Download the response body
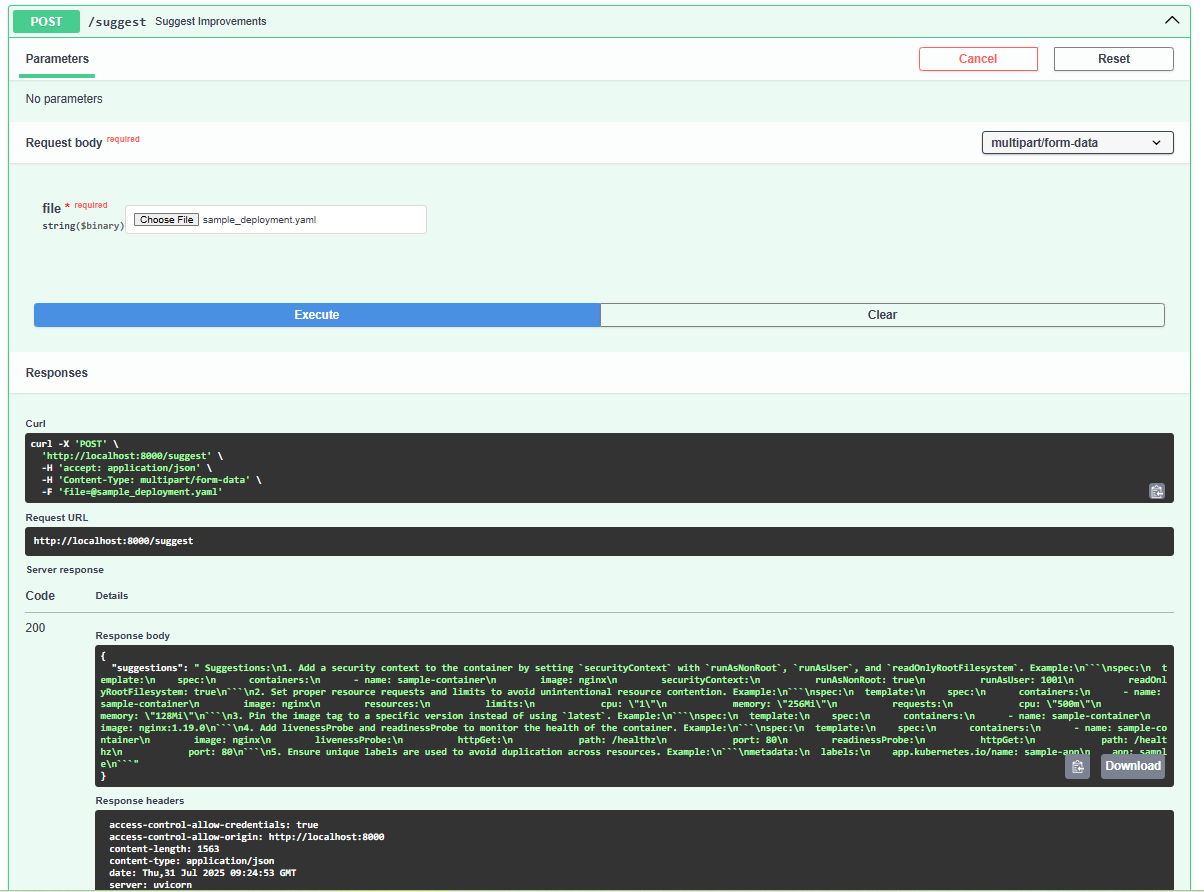Image resolution: width=1204 pixels, height=892 pixels. [x=1132, y=766]
